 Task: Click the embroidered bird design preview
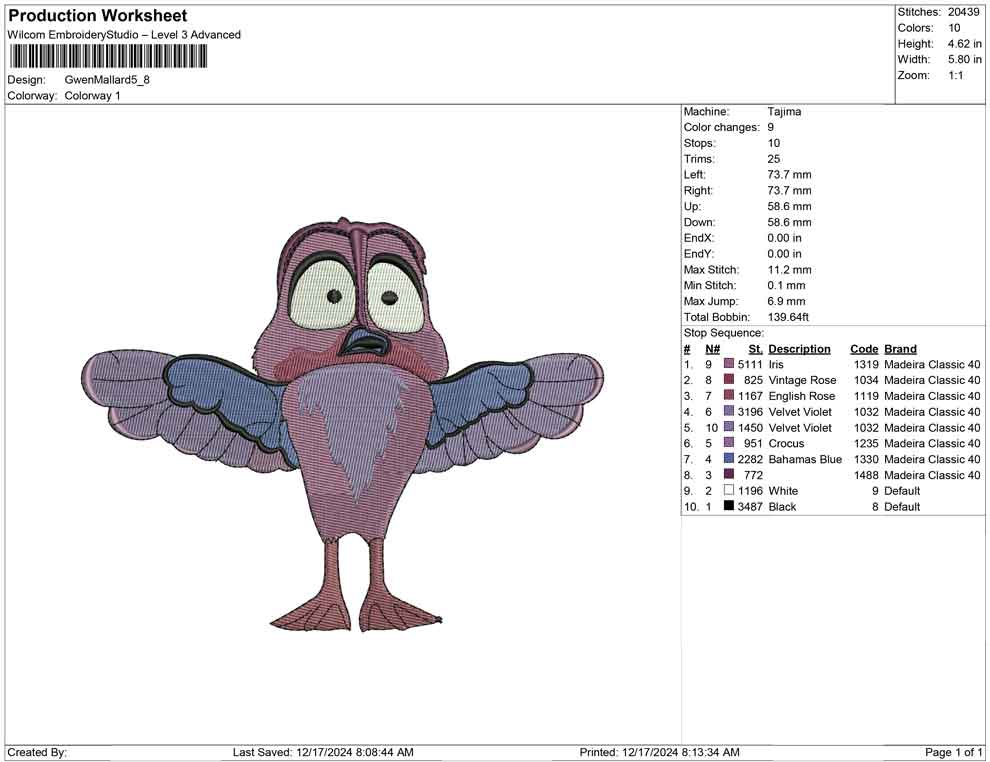point(343,424)
